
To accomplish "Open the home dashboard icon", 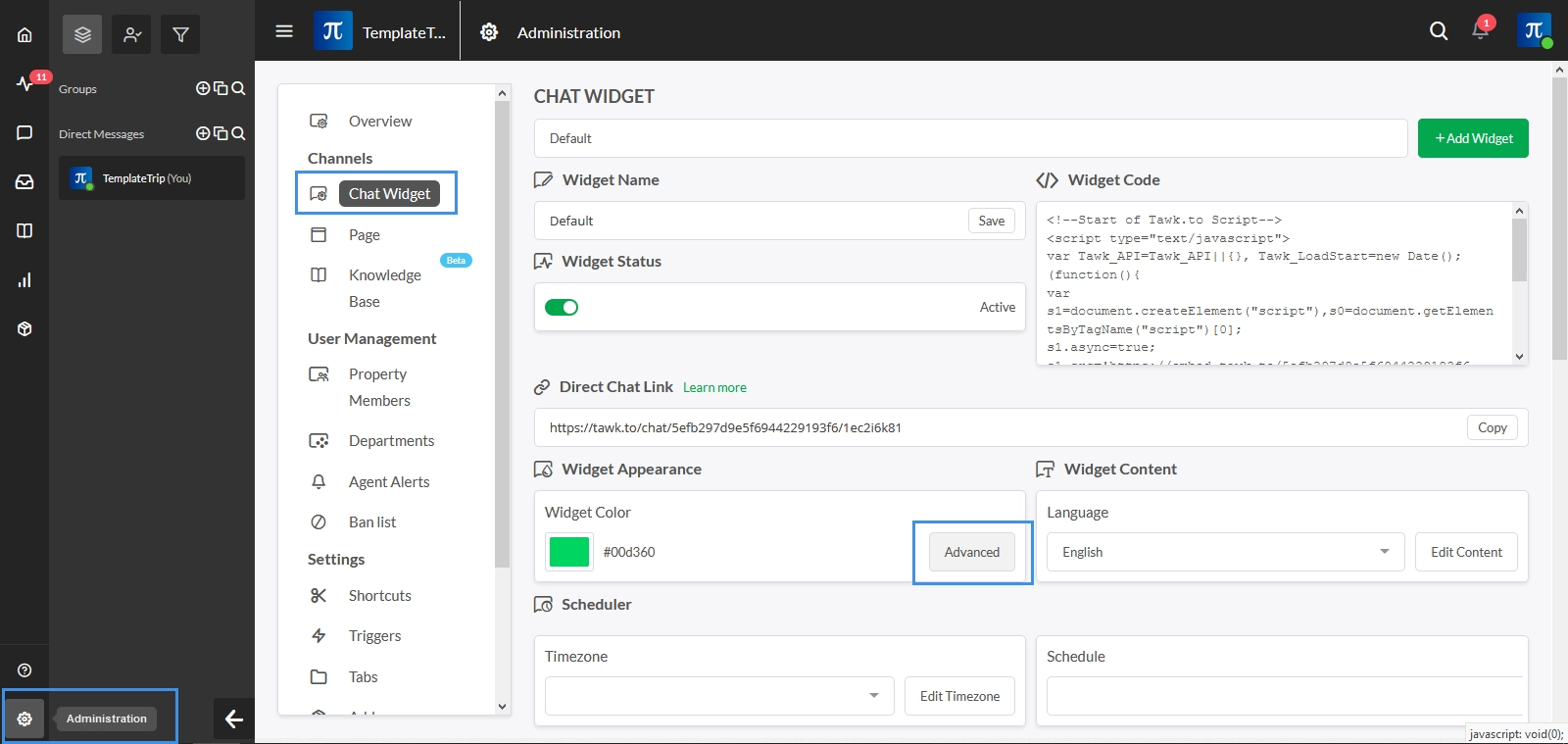I will pos(24,35).
